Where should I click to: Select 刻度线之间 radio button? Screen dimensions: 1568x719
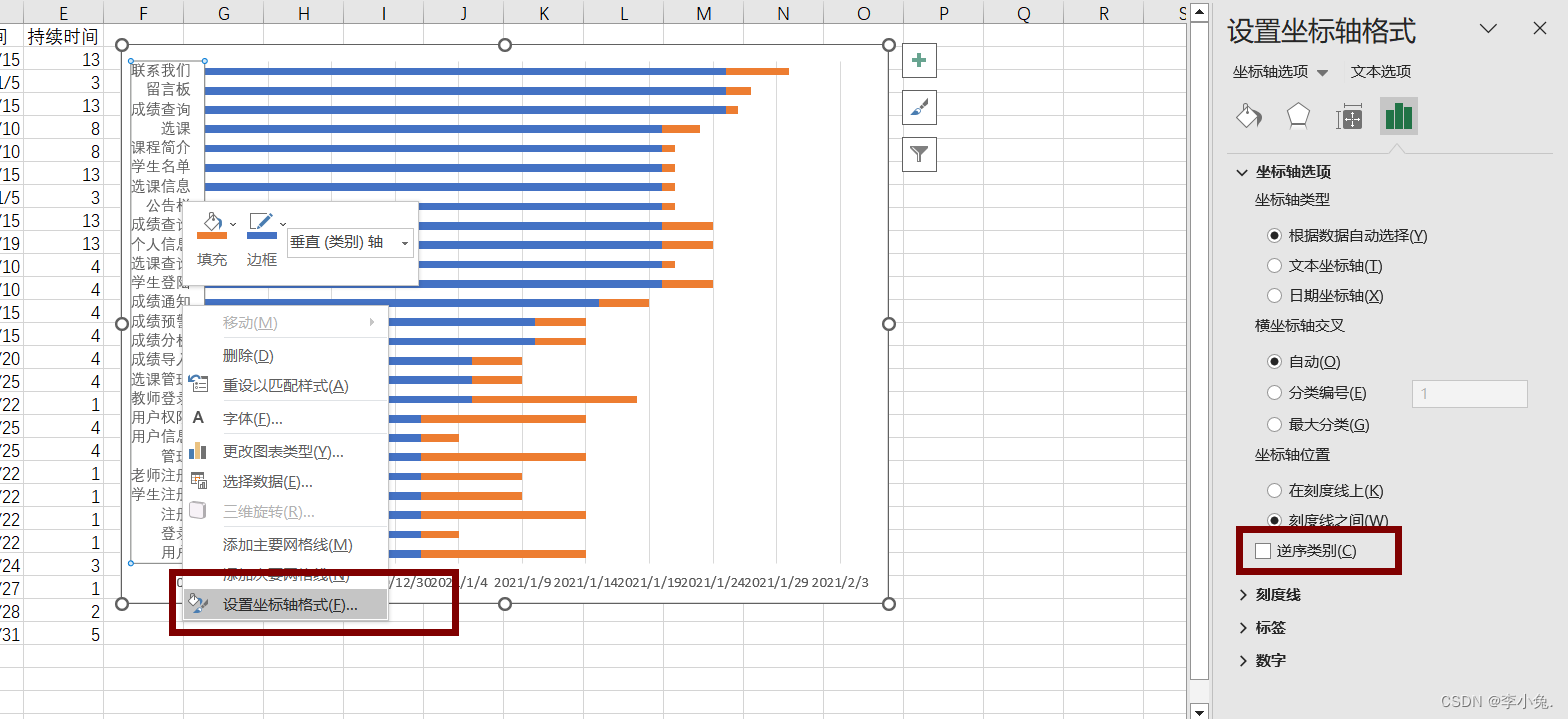point(1274,520)
